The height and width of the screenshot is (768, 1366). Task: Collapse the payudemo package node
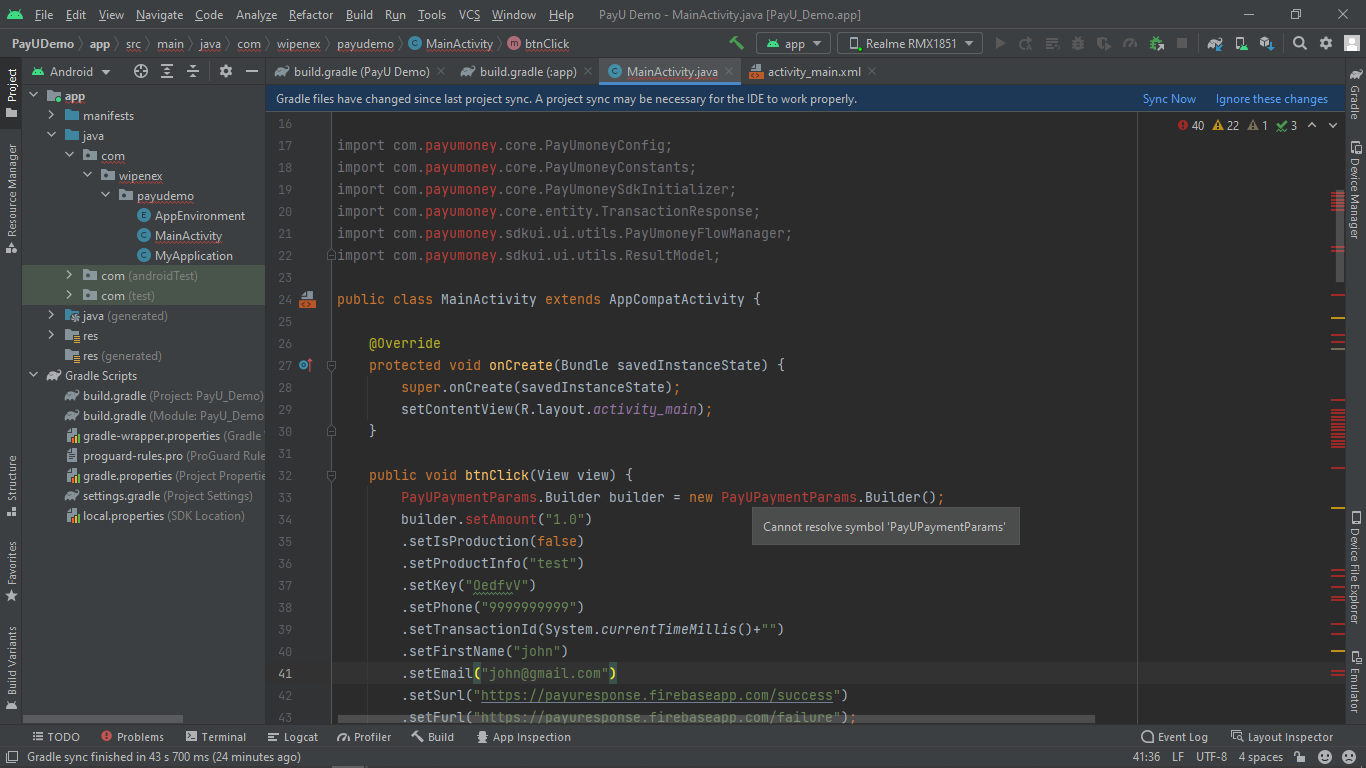(x=106, y=196)
